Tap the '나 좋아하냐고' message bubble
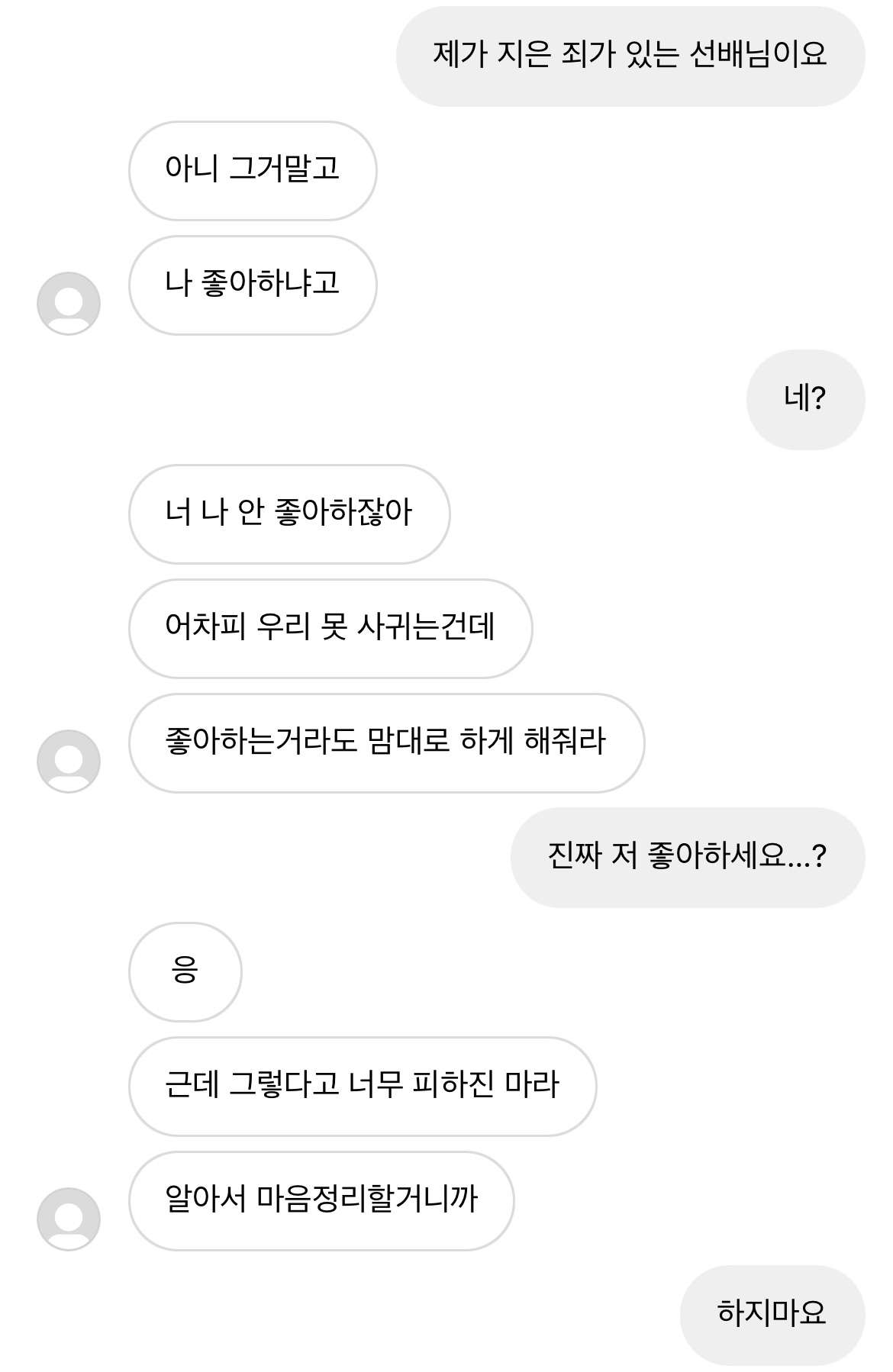893x1372 pixels. click(x=253, y=285)
